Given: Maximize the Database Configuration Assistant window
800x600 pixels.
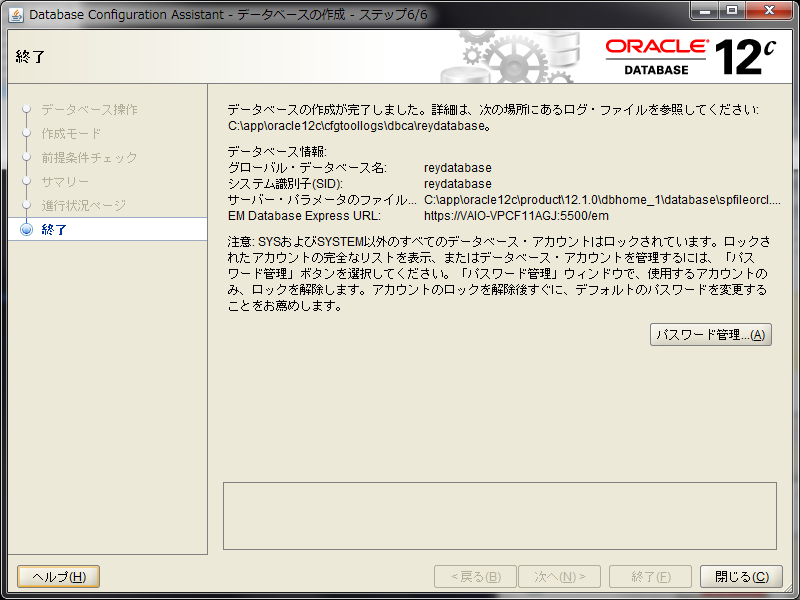Looking at the screenshot, I should (732, 11).
